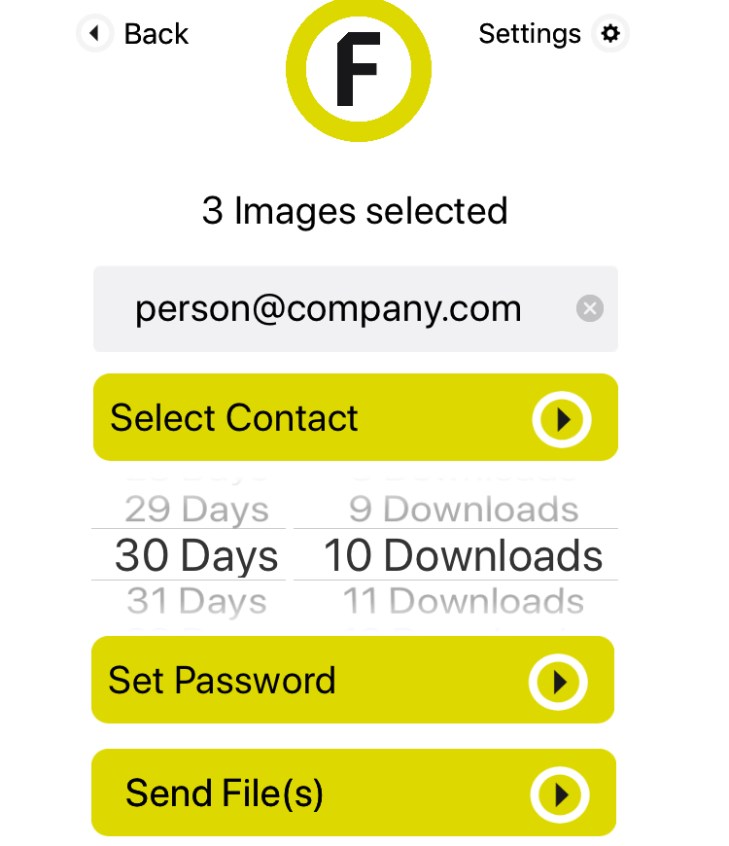
Task: Tap the 10 Downloads selected value
Action: point(463,555)
